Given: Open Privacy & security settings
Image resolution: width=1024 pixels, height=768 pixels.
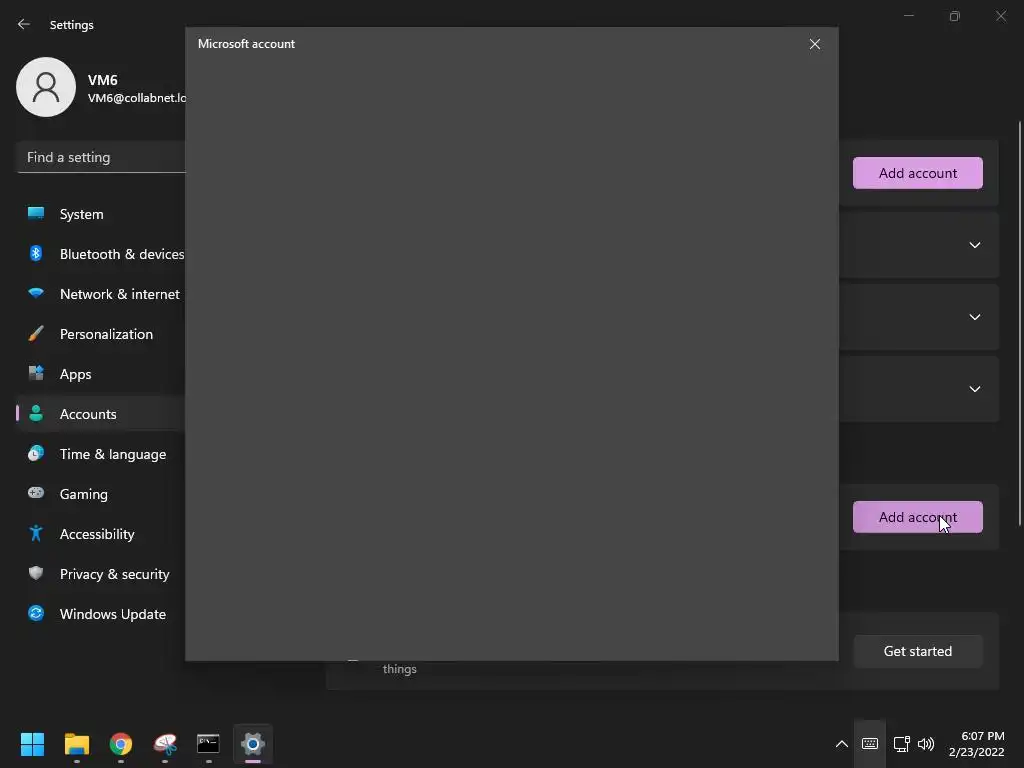Looking at the screenshot, I should 101,574.
